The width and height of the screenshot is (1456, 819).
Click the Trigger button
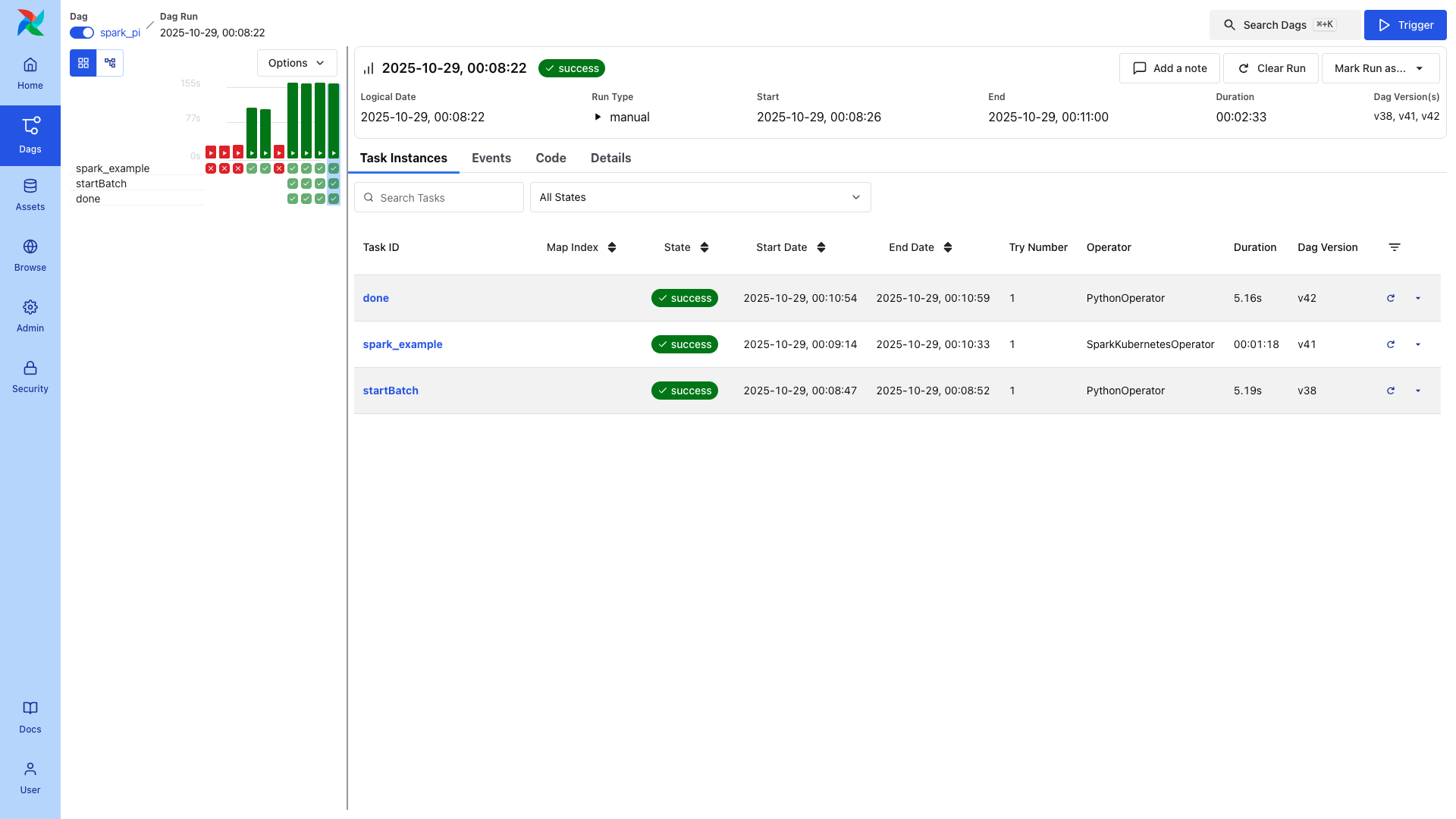1404,25
